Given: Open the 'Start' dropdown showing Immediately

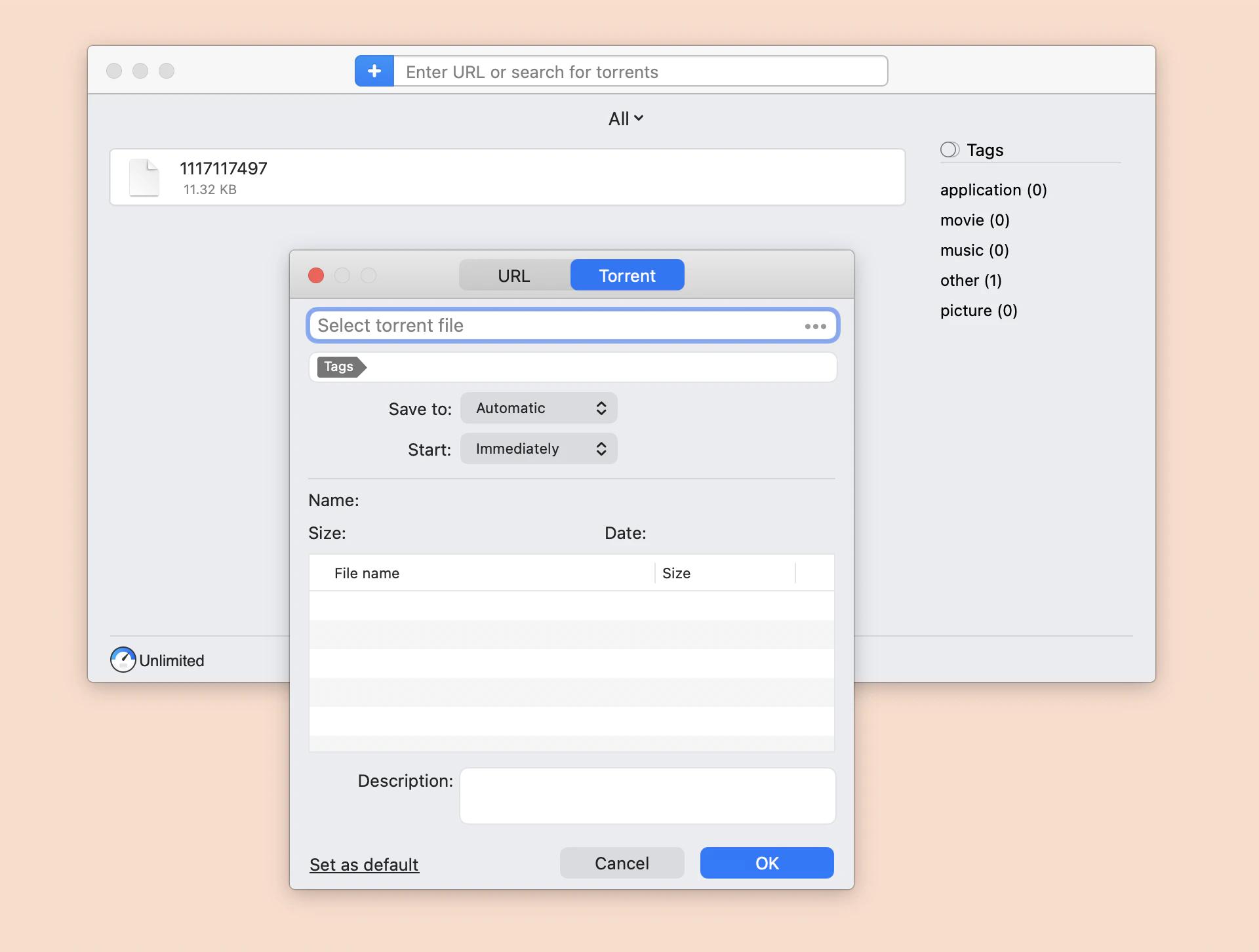Looking at the screenshot, I should point(538,448).
